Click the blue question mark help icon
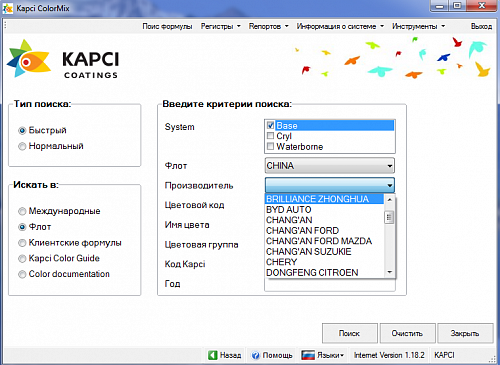Image resolution: width=500 pixels, height=365 pixels. click(x=255, y=355)
